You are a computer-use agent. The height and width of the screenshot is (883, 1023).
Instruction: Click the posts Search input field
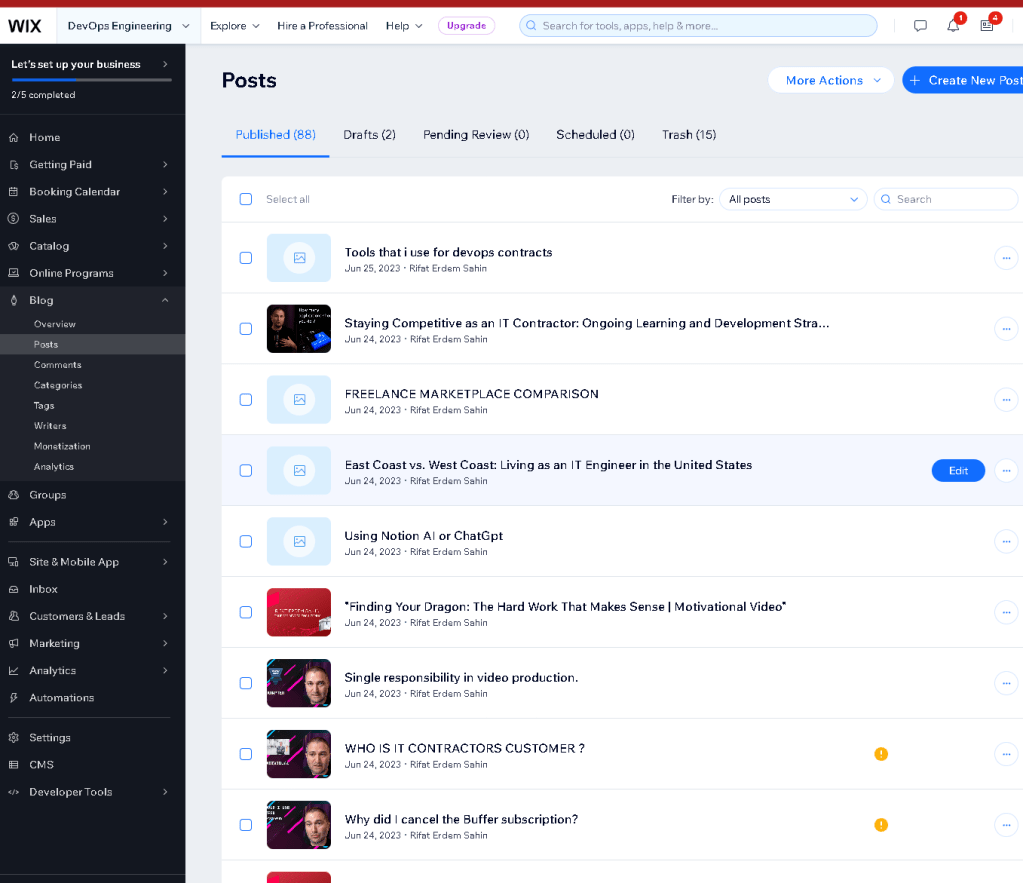[x=946, y=199]
